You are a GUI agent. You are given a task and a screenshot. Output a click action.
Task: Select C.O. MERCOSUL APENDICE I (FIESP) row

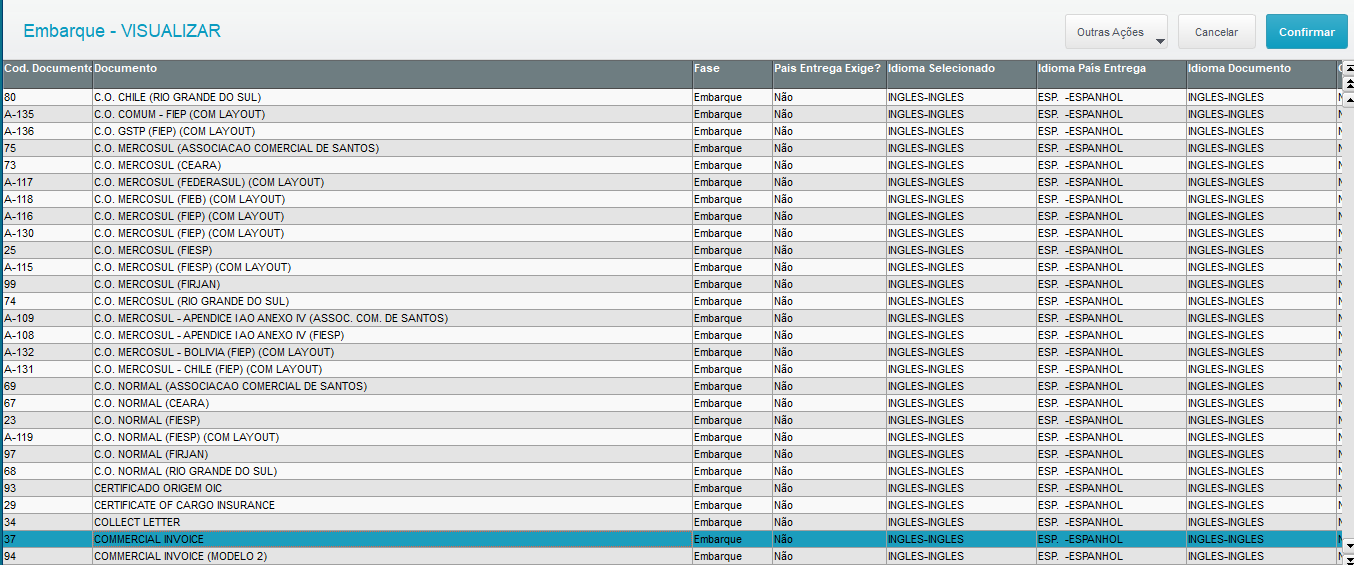click(x=670, y=335)
